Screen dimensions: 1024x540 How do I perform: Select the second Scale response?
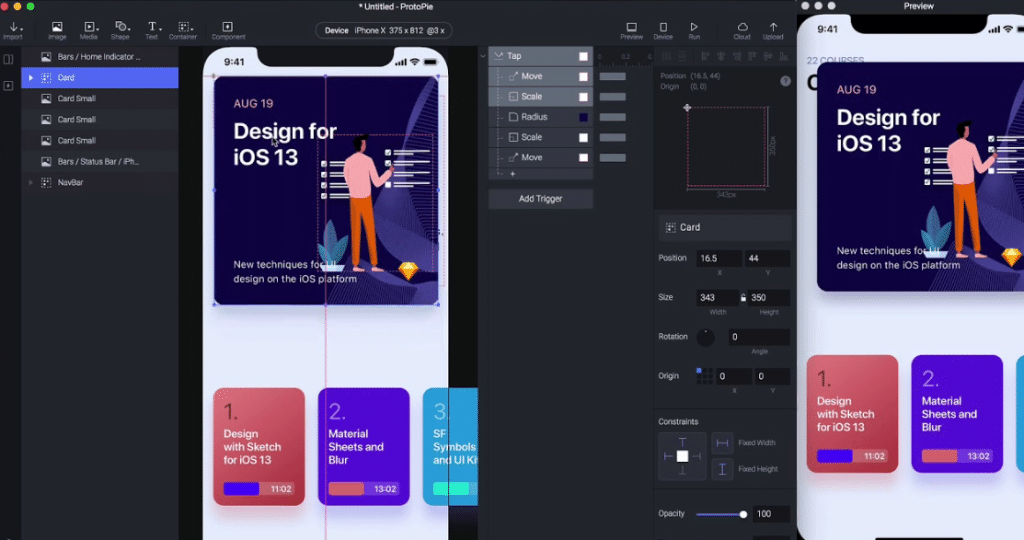541,137
